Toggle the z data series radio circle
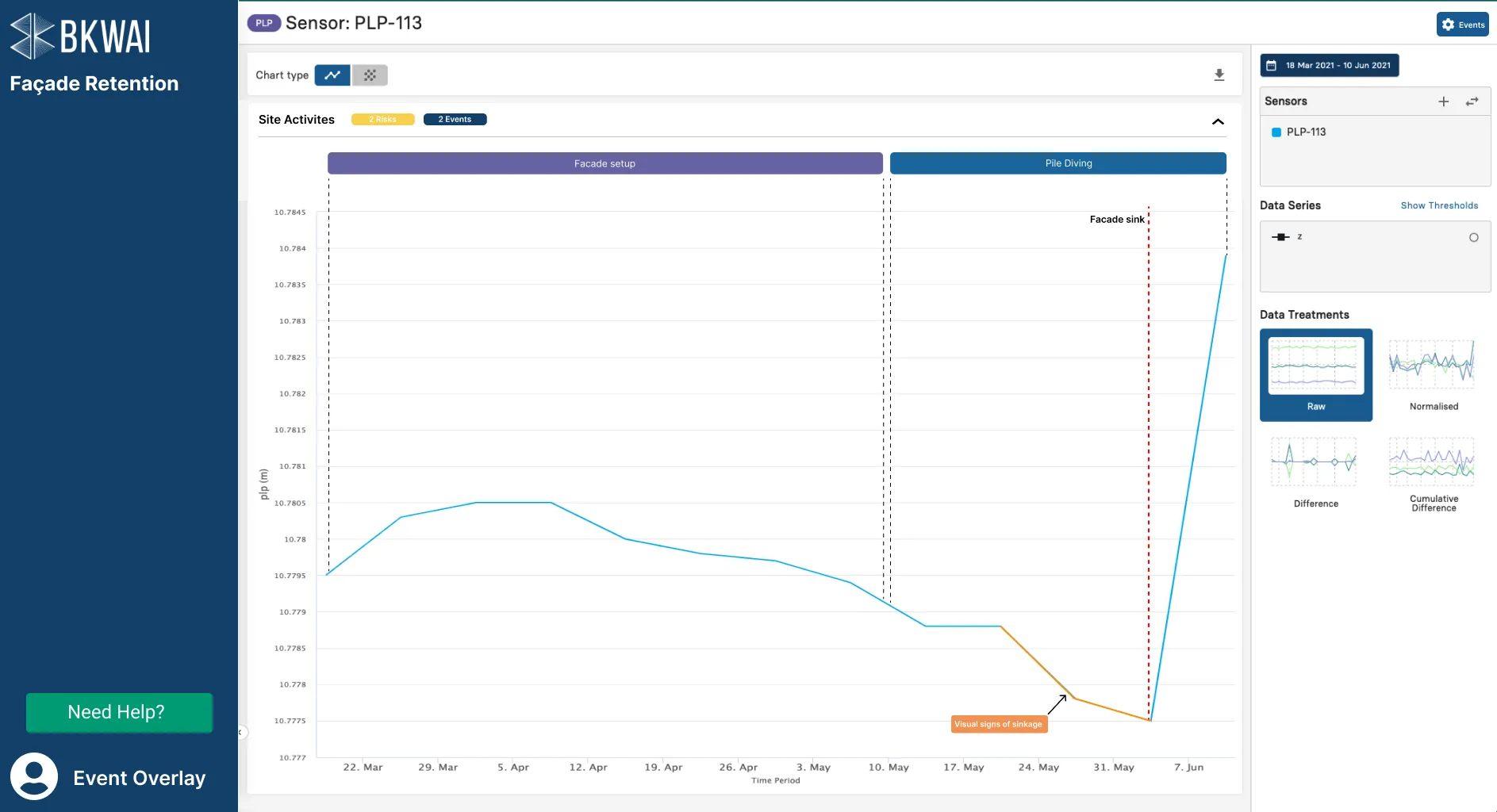The image size is (1497, 812). tap(1474, 238)
